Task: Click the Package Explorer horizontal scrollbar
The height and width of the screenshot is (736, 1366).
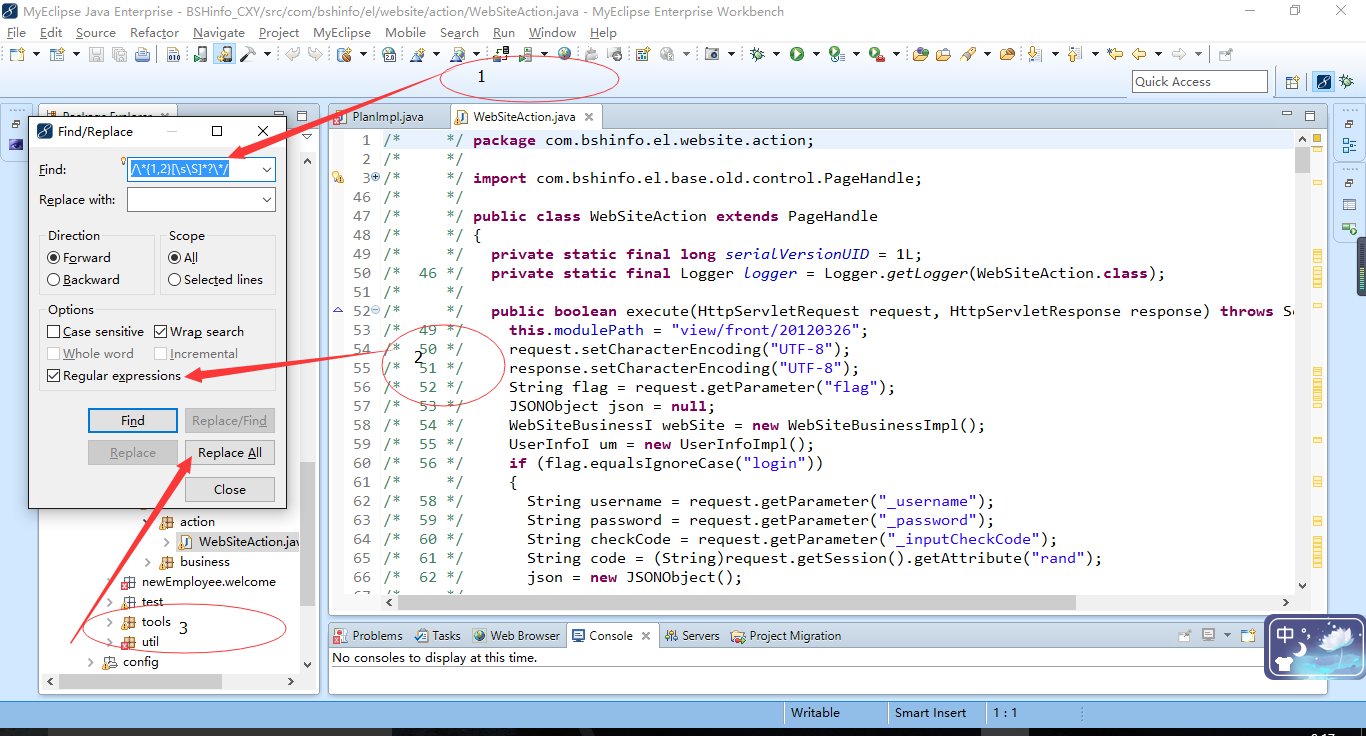Action: [170, 681]
